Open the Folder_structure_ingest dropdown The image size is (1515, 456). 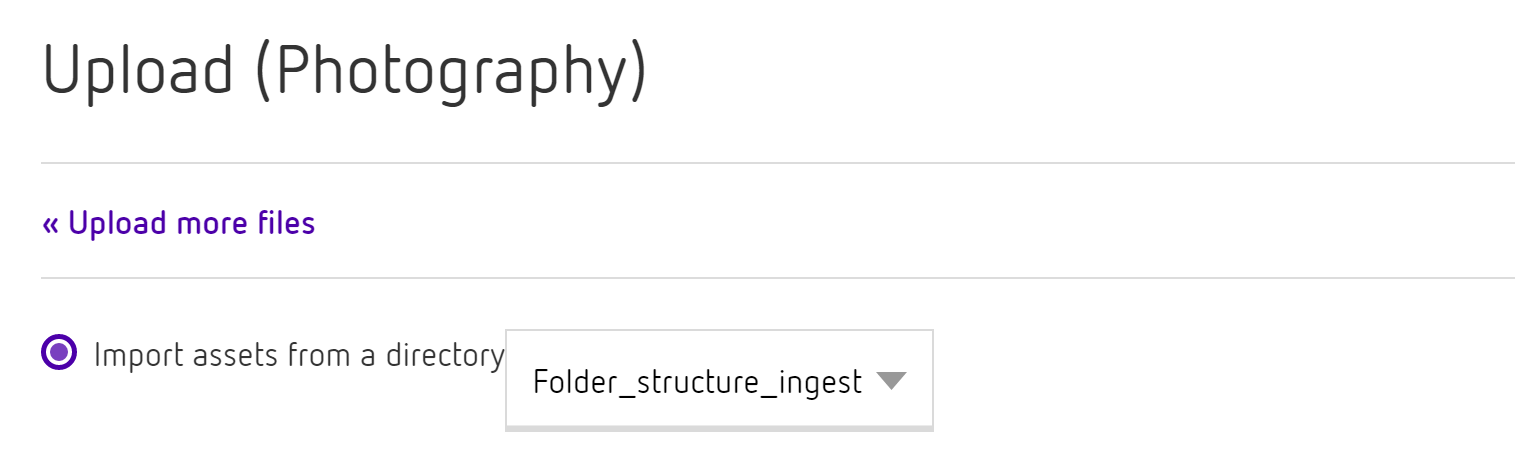[718, 380]
